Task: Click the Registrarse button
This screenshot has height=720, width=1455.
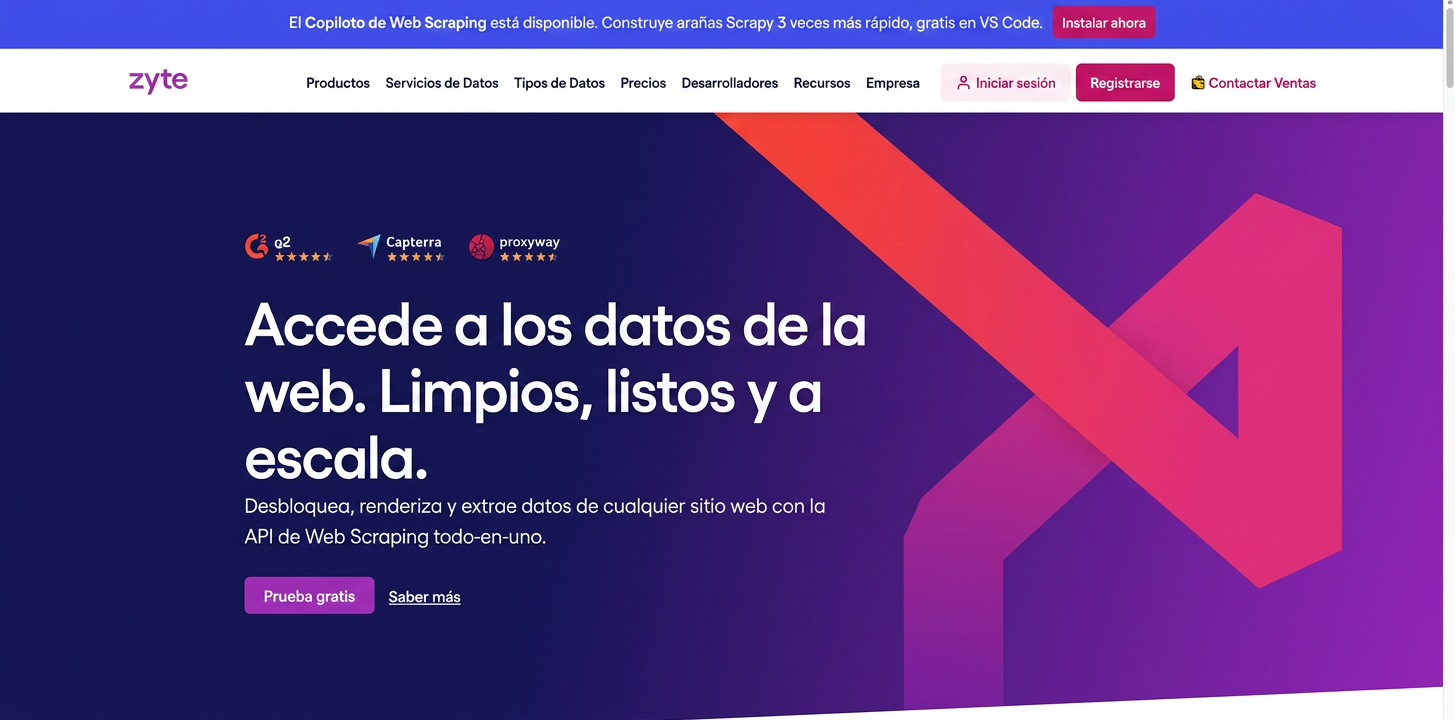Action: (1125, 83)
